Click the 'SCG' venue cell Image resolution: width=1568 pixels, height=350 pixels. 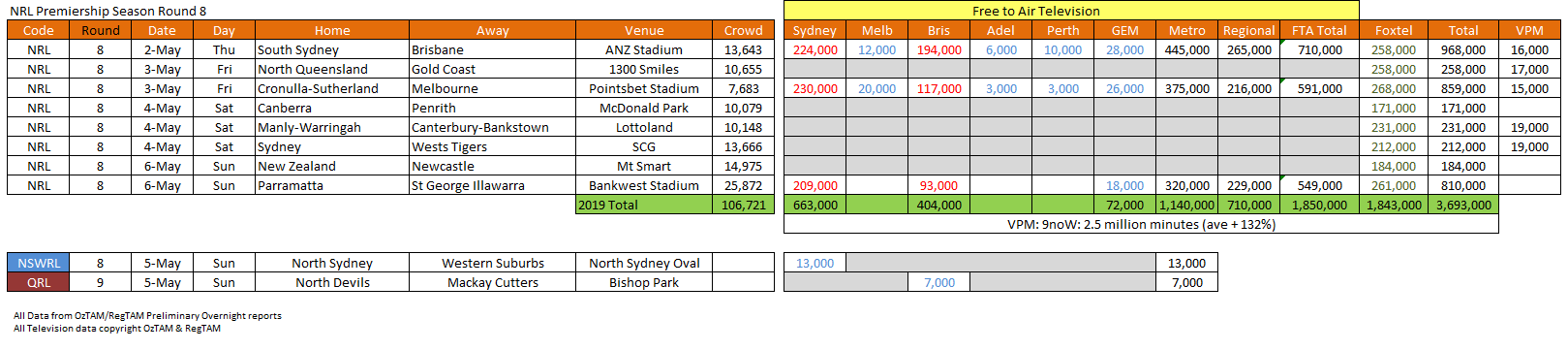[644, 146]
